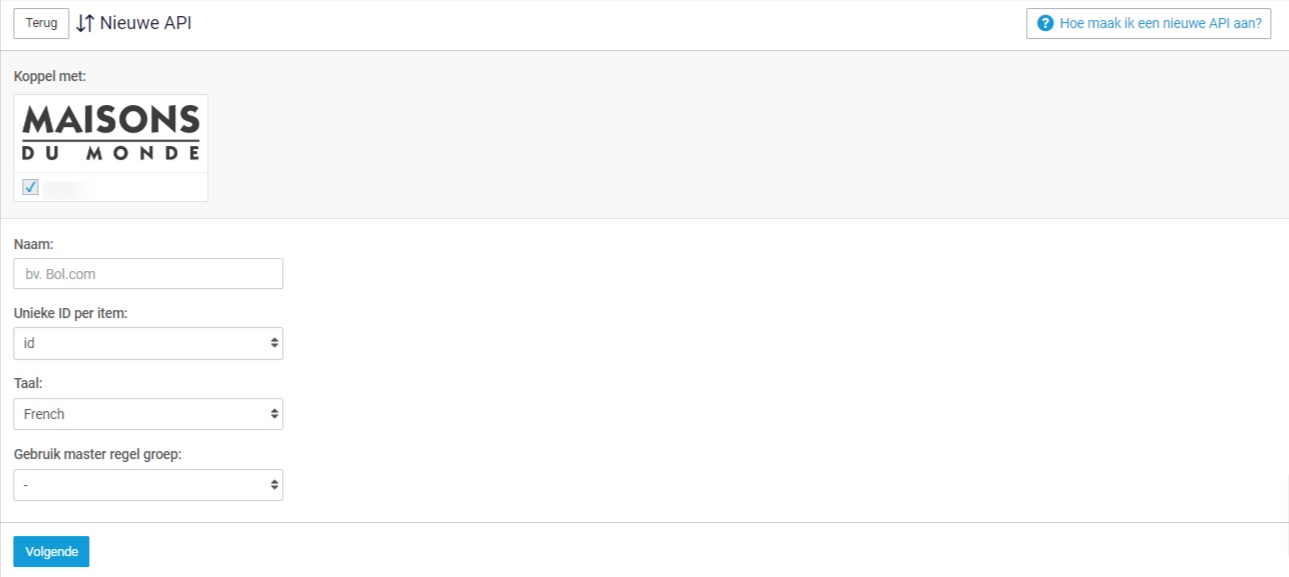Screen dimensions: 1289x577
Task: Click the 'Naam:' field label
Action: pyautogui.click(x=33, y=243)
